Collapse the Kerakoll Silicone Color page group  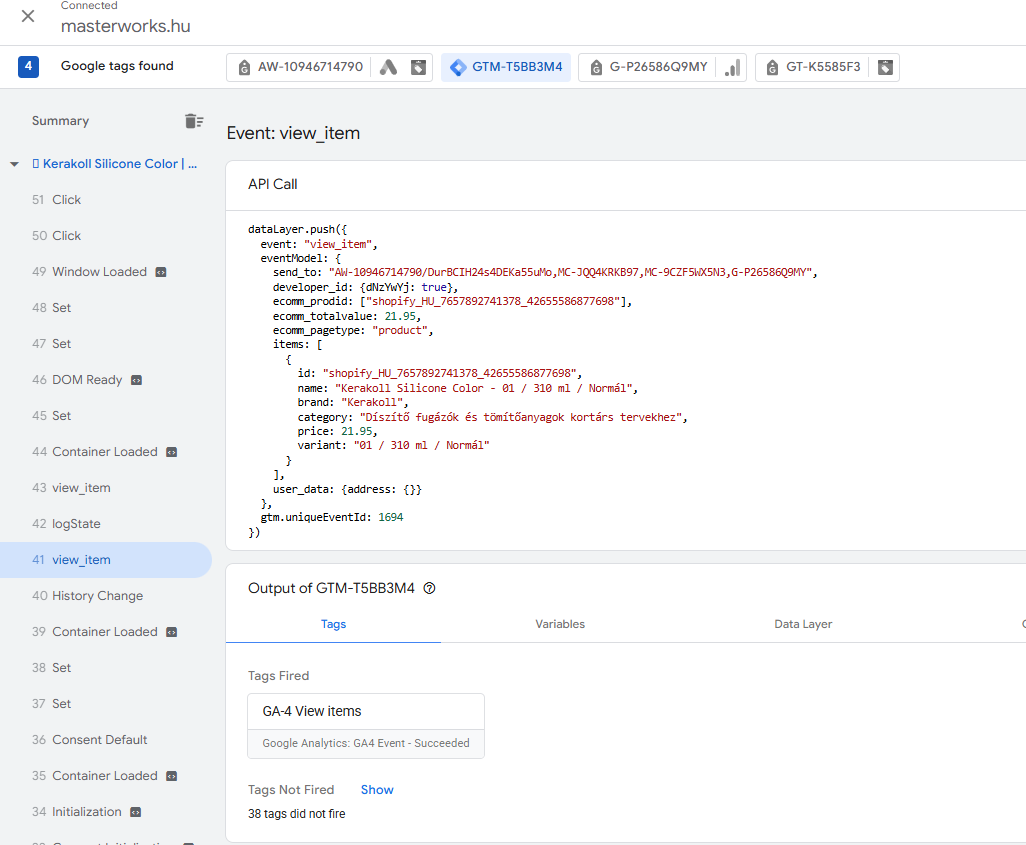[14, 164]
